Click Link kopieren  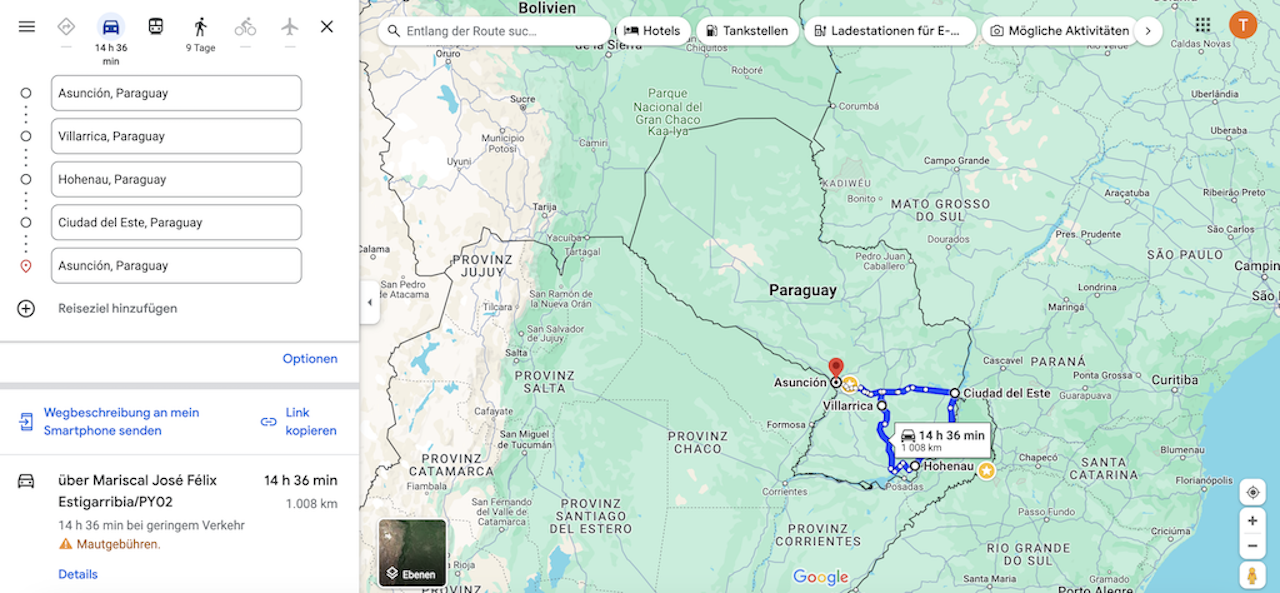click(x=311, y=421)
